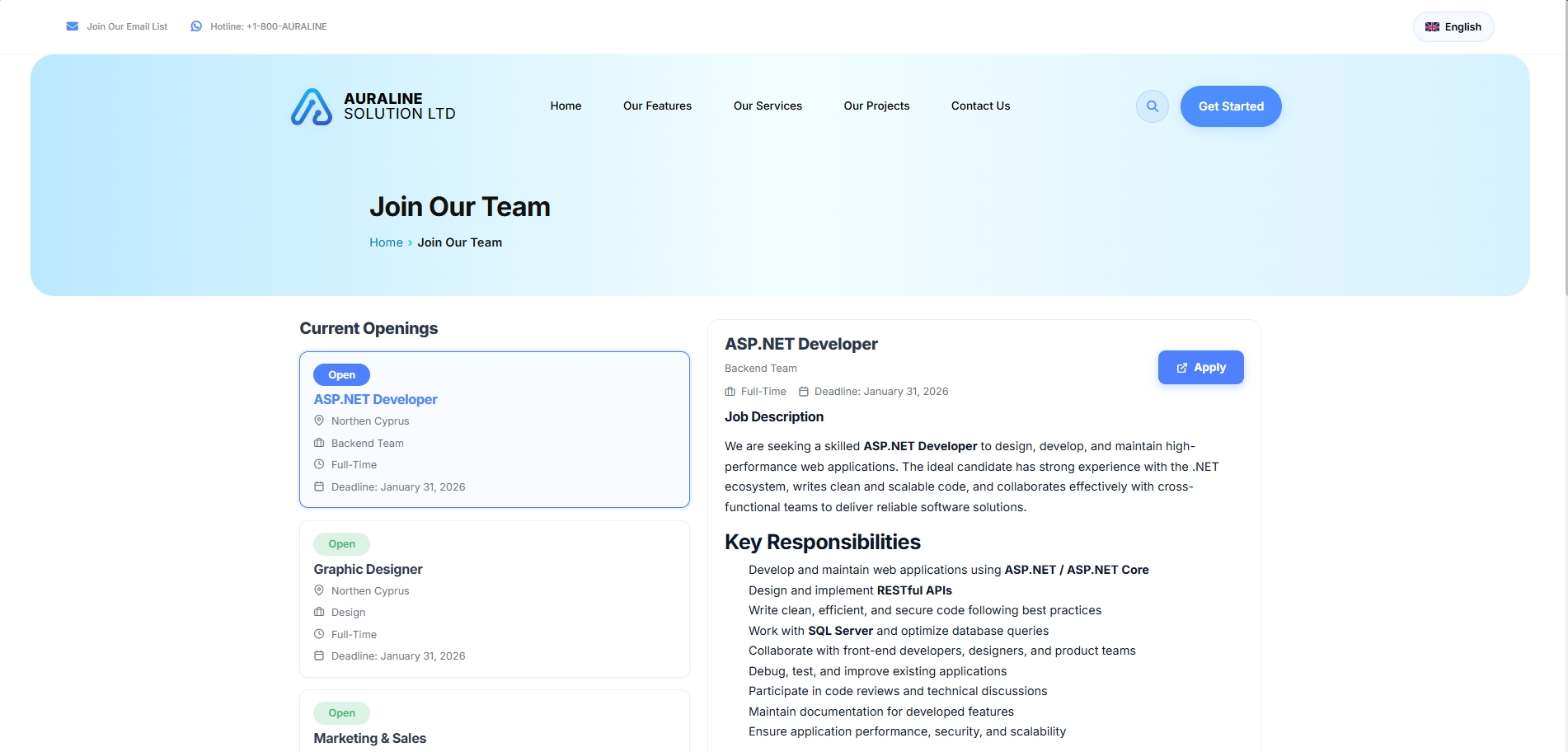Click briefcase icon next to Full-Time in details
Viewport: 1568px width, 752px height.
(730, 392)
